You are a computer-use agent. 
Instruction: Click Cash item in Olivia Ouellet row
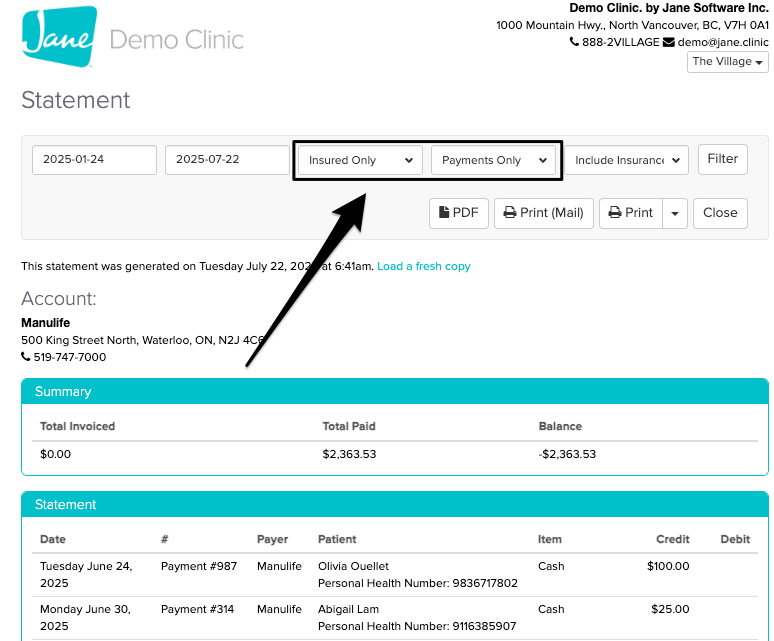[551, 566]
